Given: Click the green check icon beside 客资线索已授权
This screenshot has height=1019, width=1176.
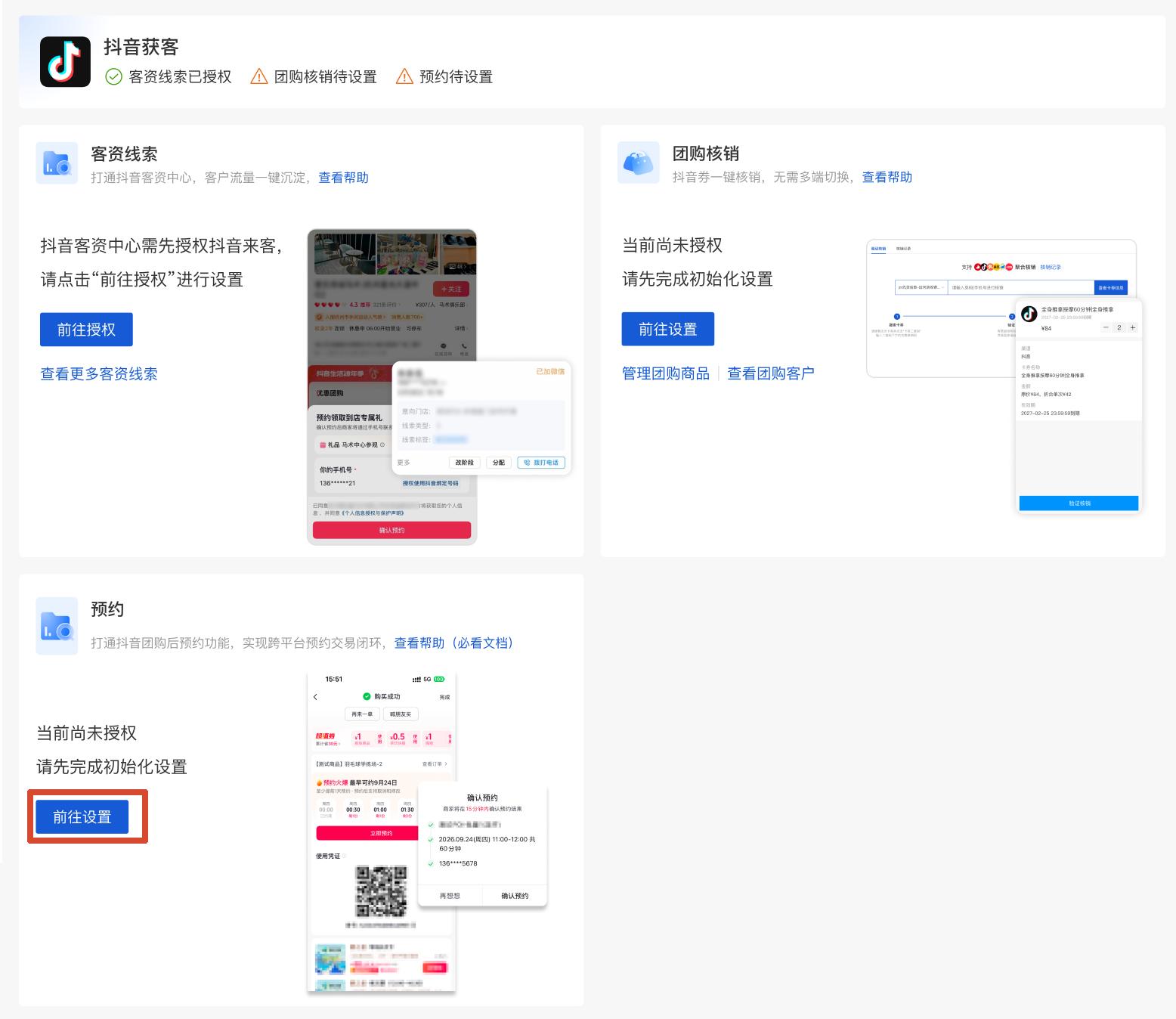Looking at the screenshot, I should pos(113,77).
